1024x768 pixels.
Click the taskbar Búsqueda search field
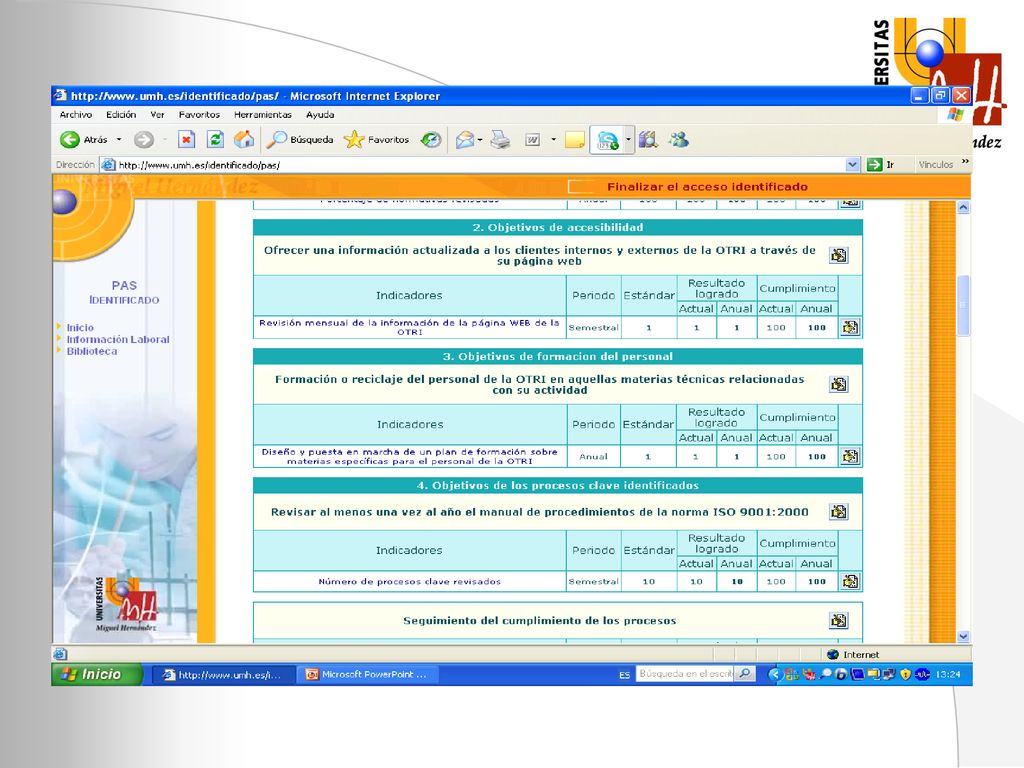[x=686, y=673]
